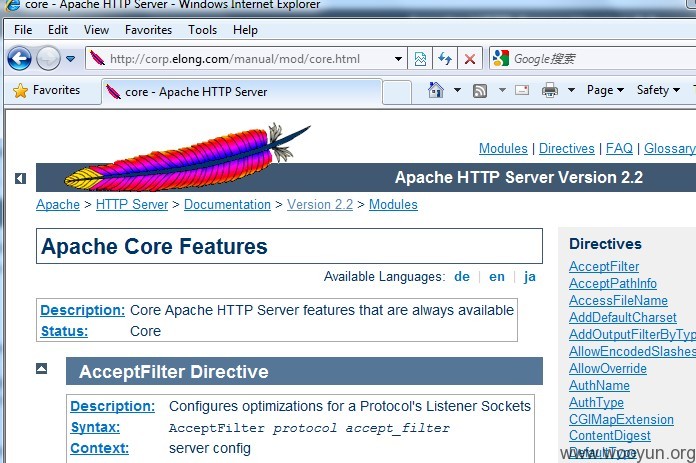Switch language to en
This screenshot has height=463, width=696.
497,277
